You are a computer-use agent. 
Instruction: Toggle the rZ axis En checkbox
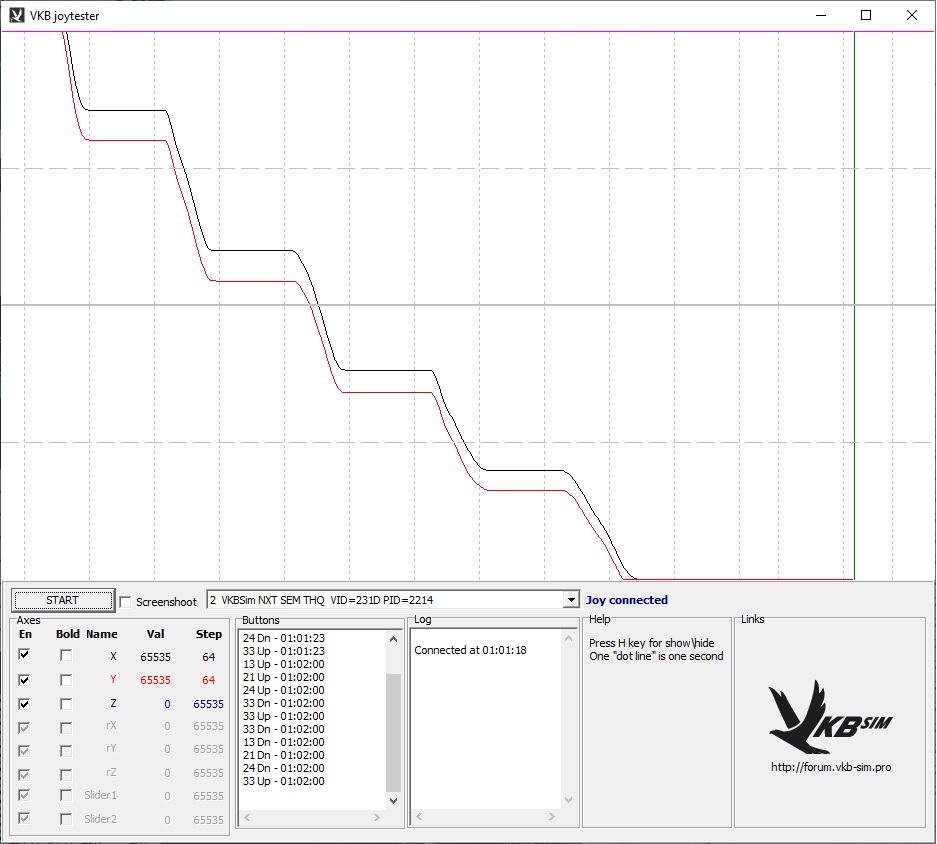[x=24, y=775]
